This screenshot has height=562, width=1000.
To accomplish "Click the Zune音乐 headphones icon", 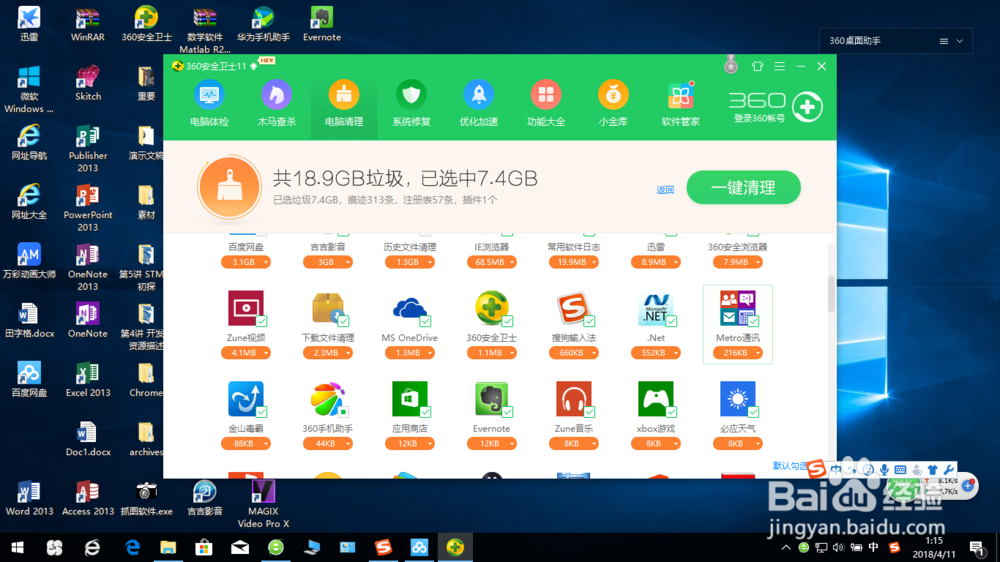I will pos(573,399).
